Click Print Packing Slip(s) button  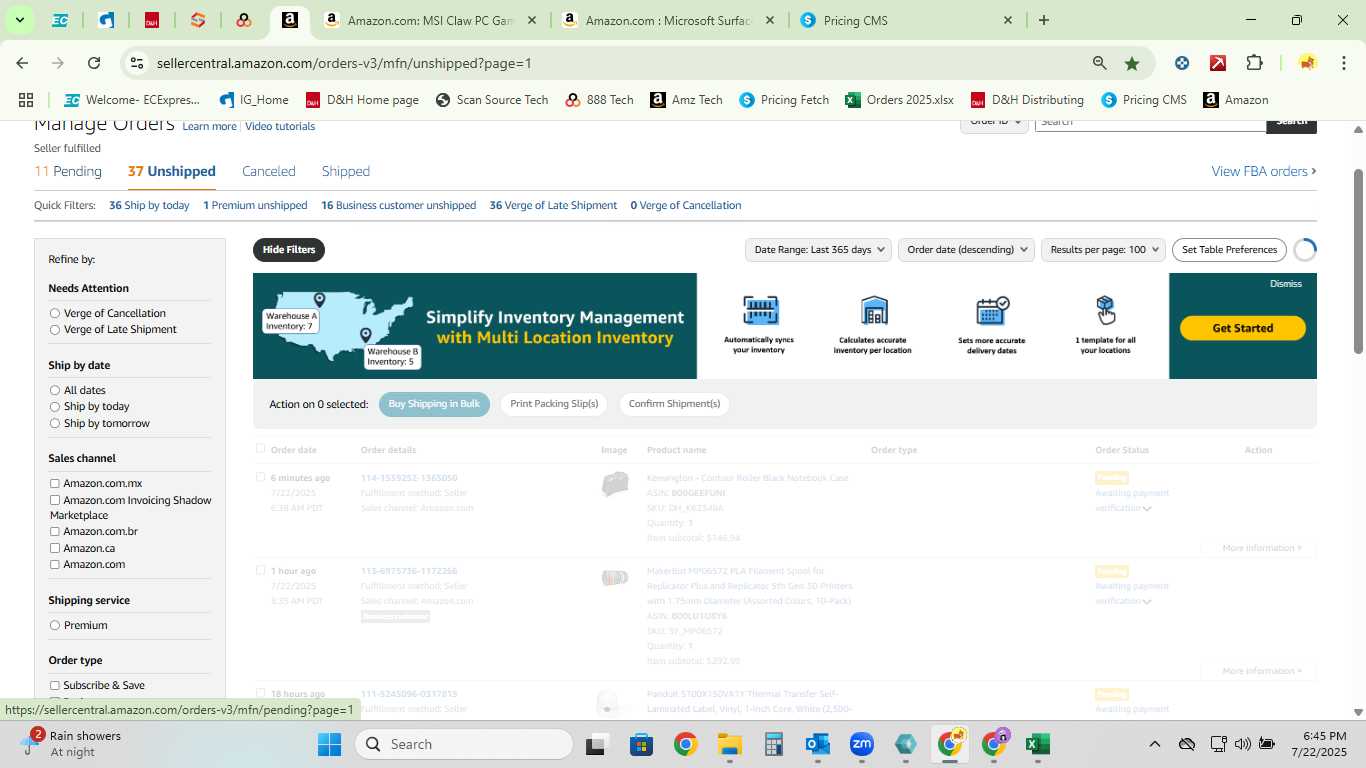pyautogui.click(x=554, y=404)
